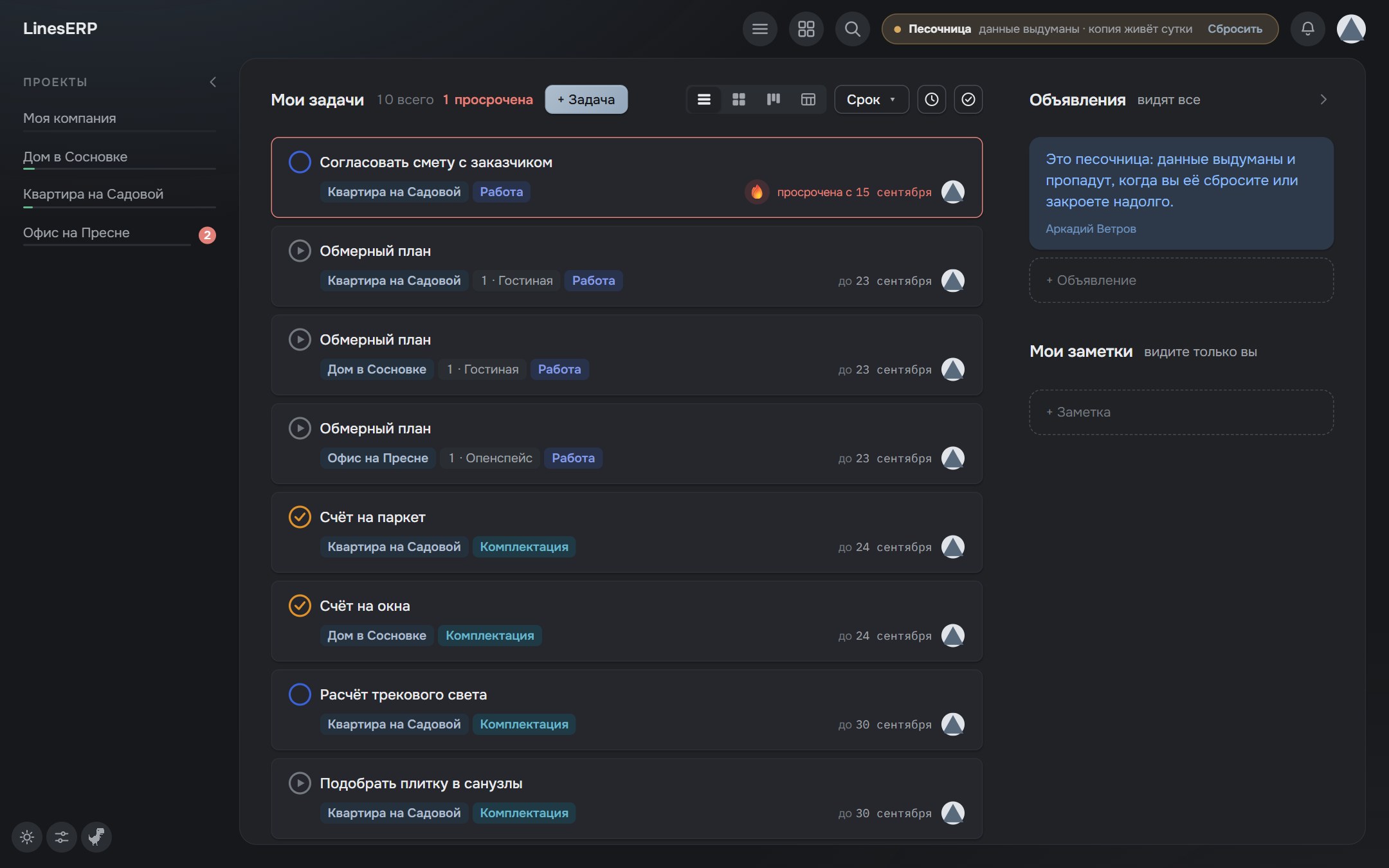
Task: Click the search magnifier icon
Action: coord(852,29)
